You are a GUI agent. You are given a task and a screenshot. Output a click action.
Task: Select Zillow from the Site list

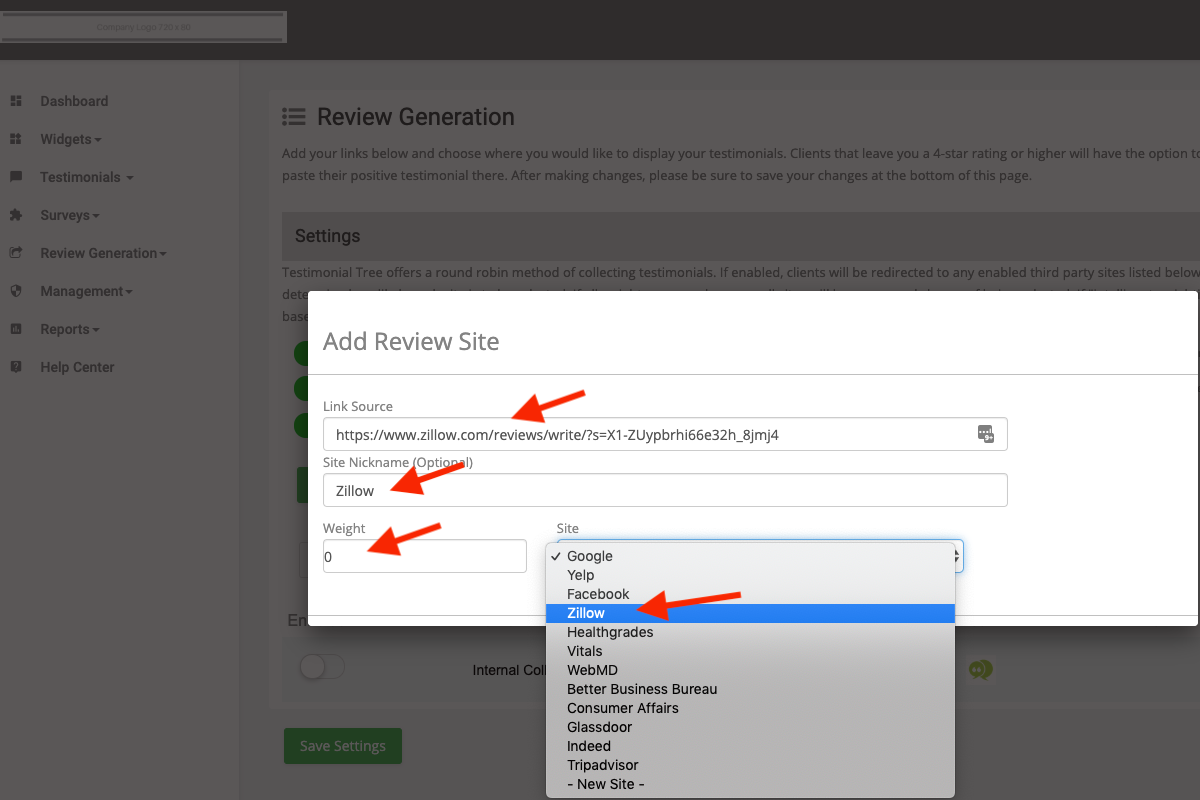click(750, 613)
